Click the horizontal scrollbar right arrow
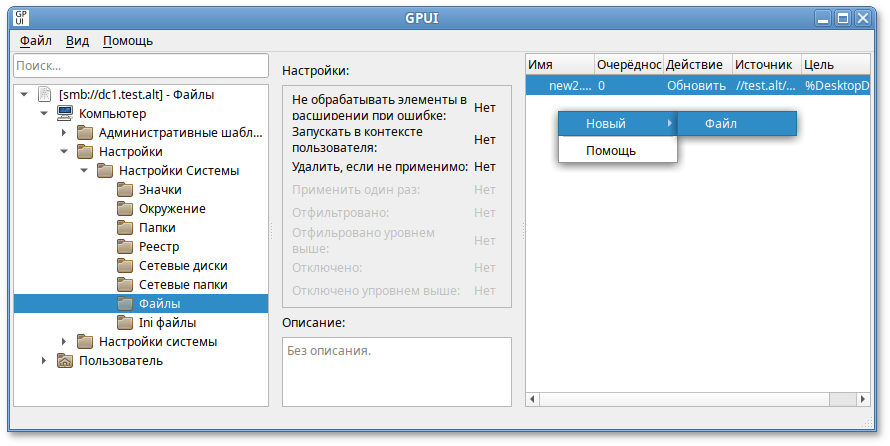 (x=863, y=399)
